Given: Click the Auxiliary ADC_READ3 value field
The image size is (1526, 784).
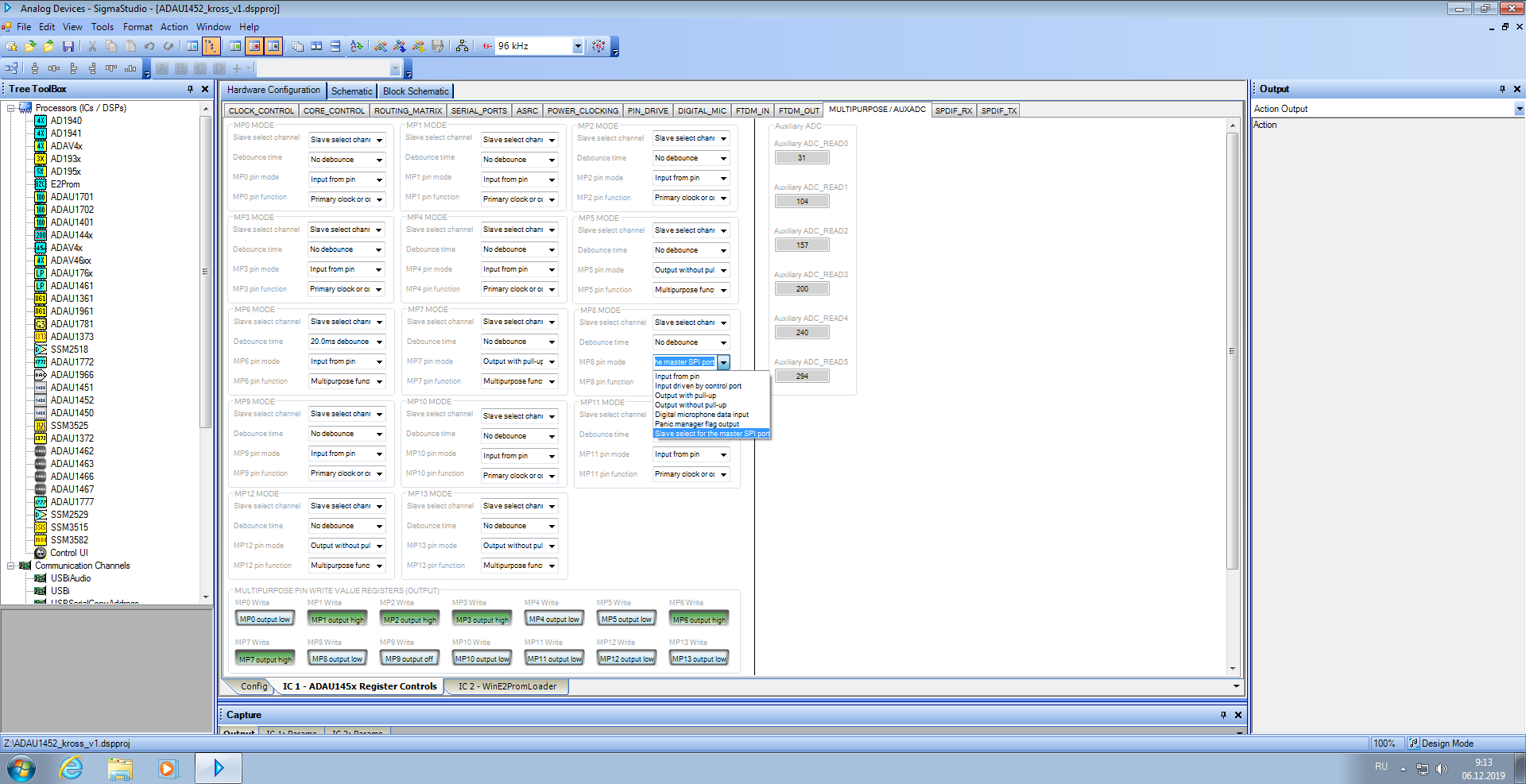Looking at the screenshot, I should pos(801,289).
